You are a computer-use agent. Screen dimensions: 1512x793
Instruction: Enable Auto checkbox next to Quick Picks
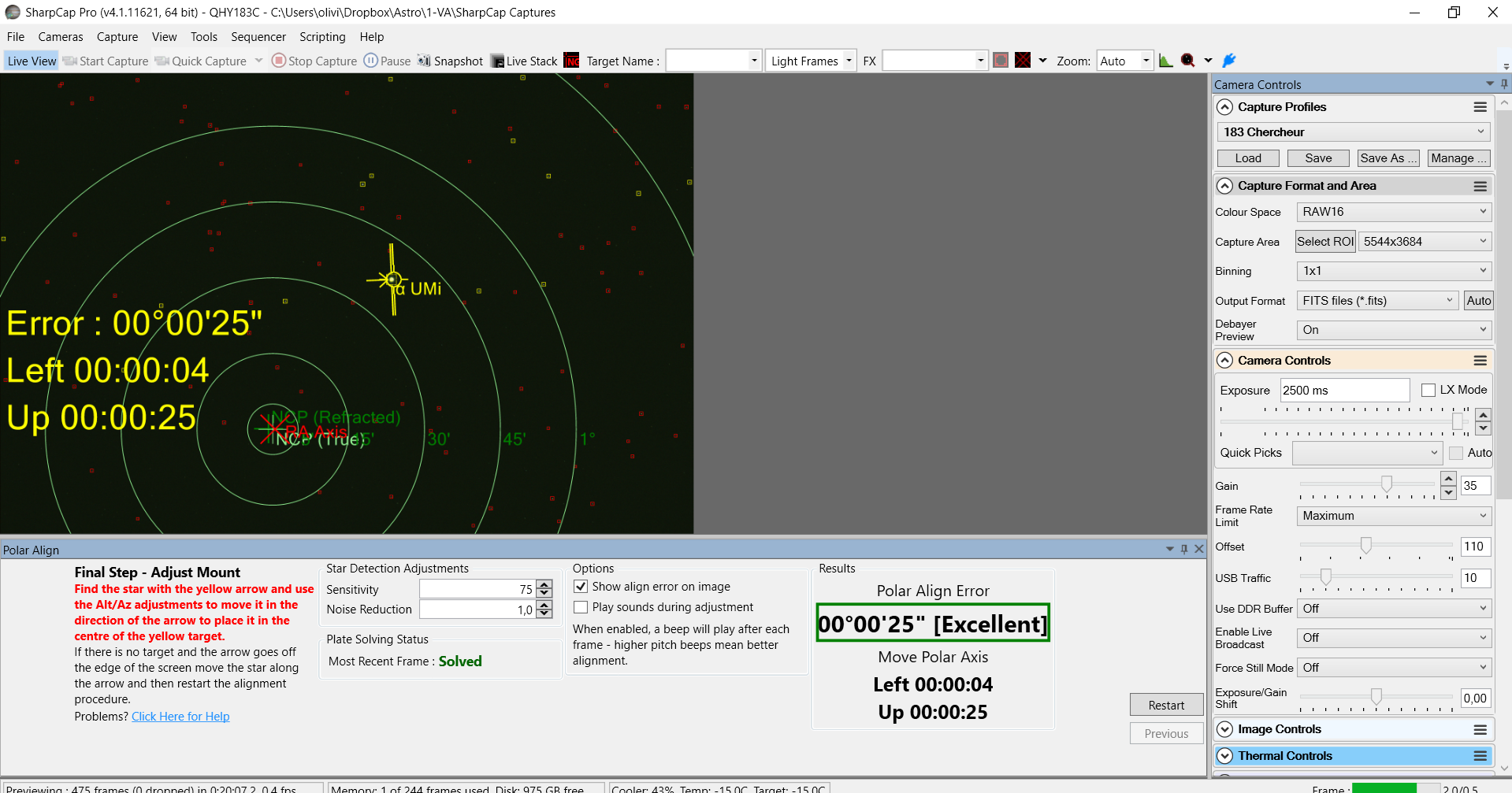pos(1456,453)
